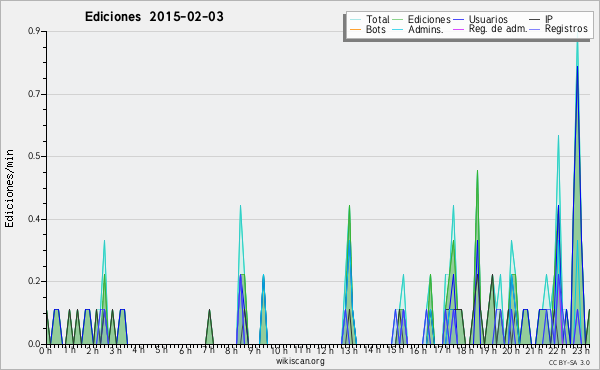Click the 16 h x-axis label
Screen dimensions: 600x370
click(x=418, y=350)
